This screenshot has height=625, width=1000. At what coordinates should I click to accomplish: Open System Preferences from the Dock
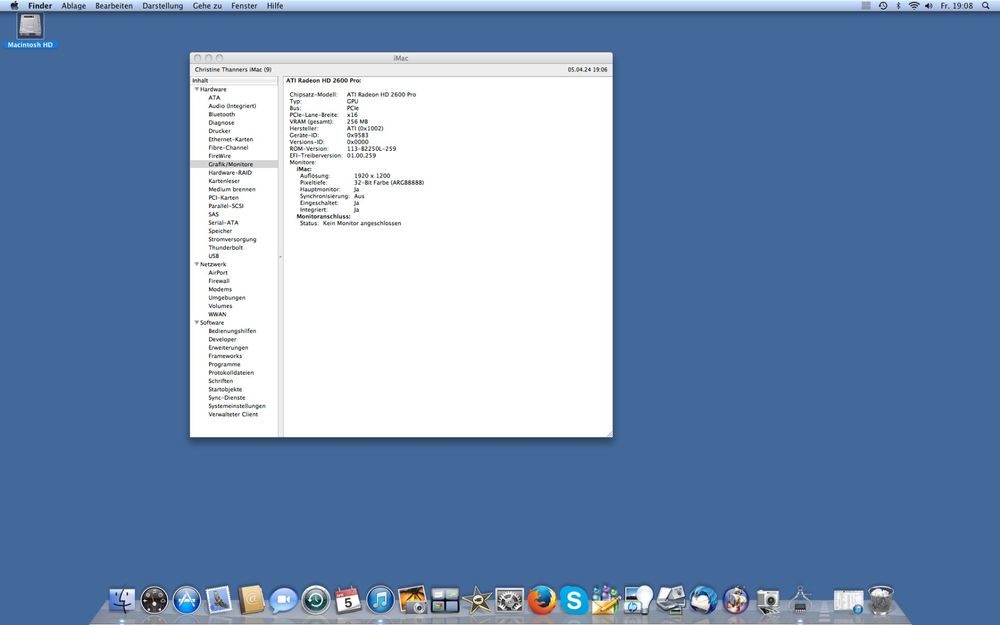coord(508,600)
